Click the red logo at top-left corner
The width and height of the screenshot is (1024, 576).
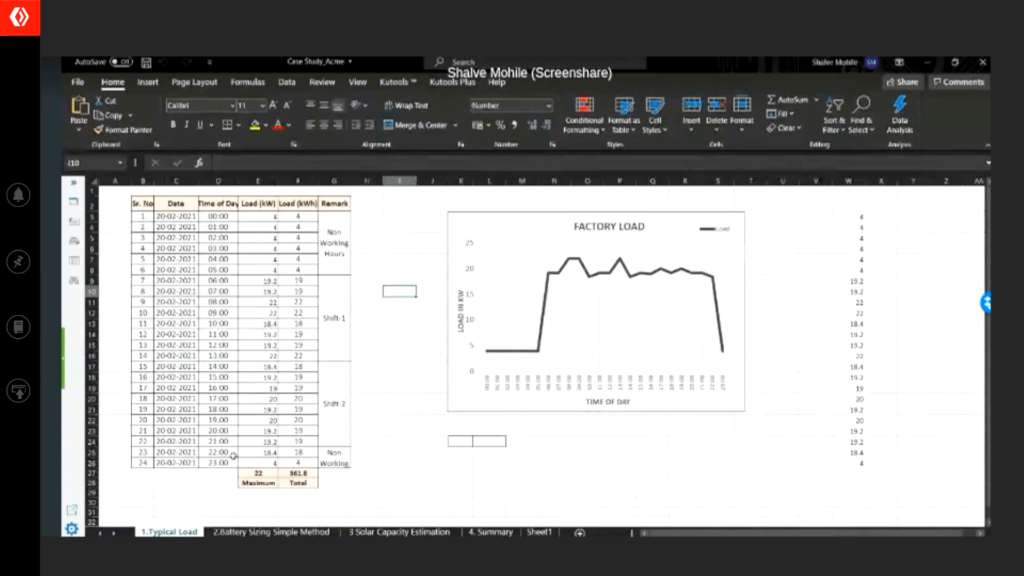(20, 18)
